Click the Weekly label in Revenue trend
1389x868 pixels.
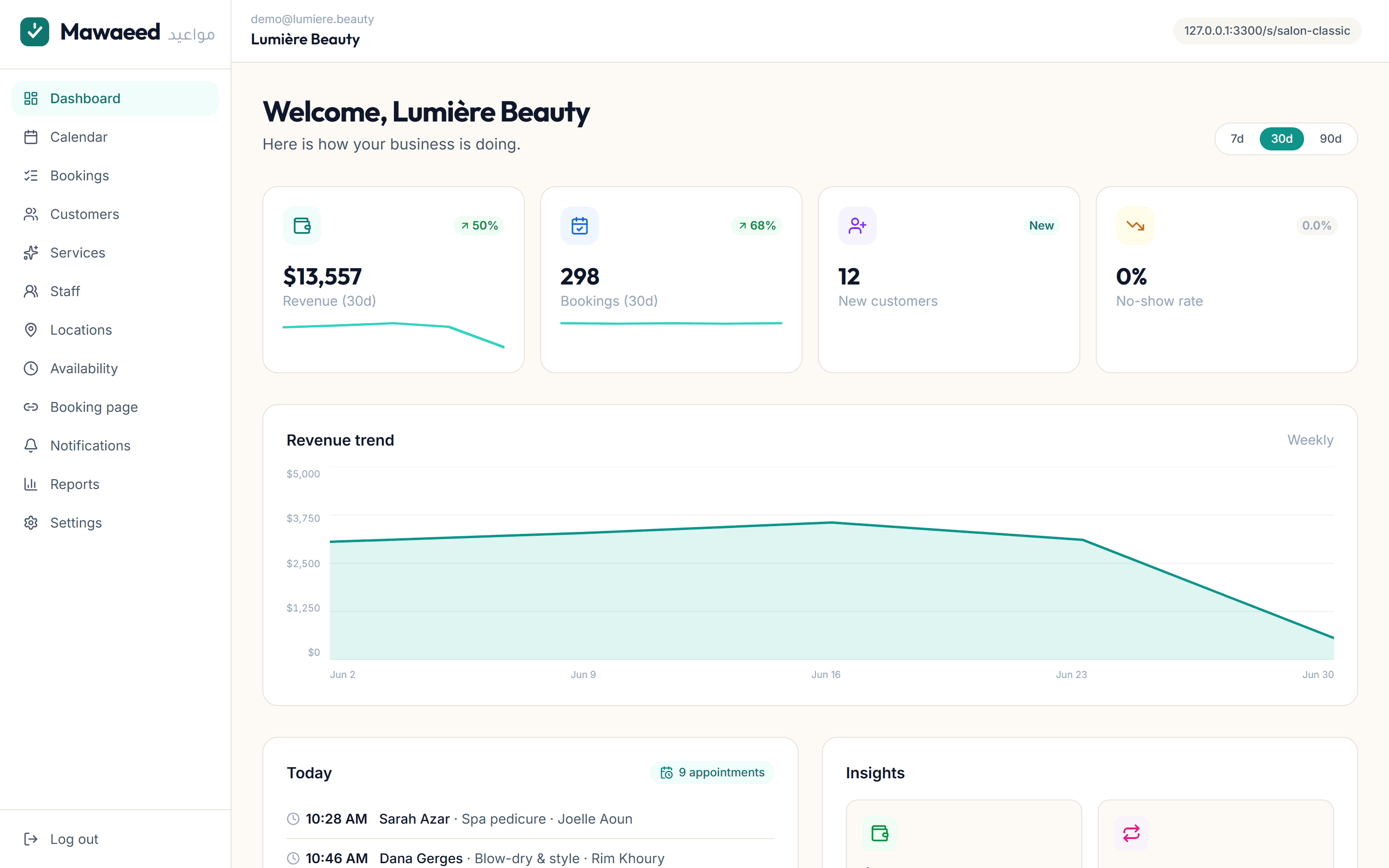point(1310,440)
